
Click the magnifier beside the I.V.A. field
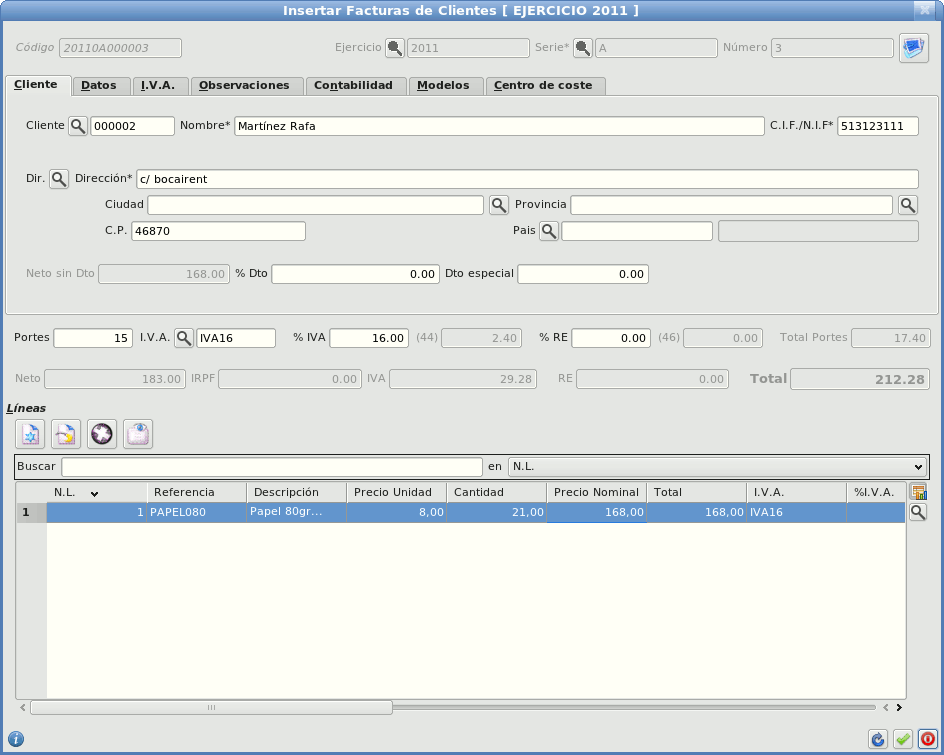184,338
